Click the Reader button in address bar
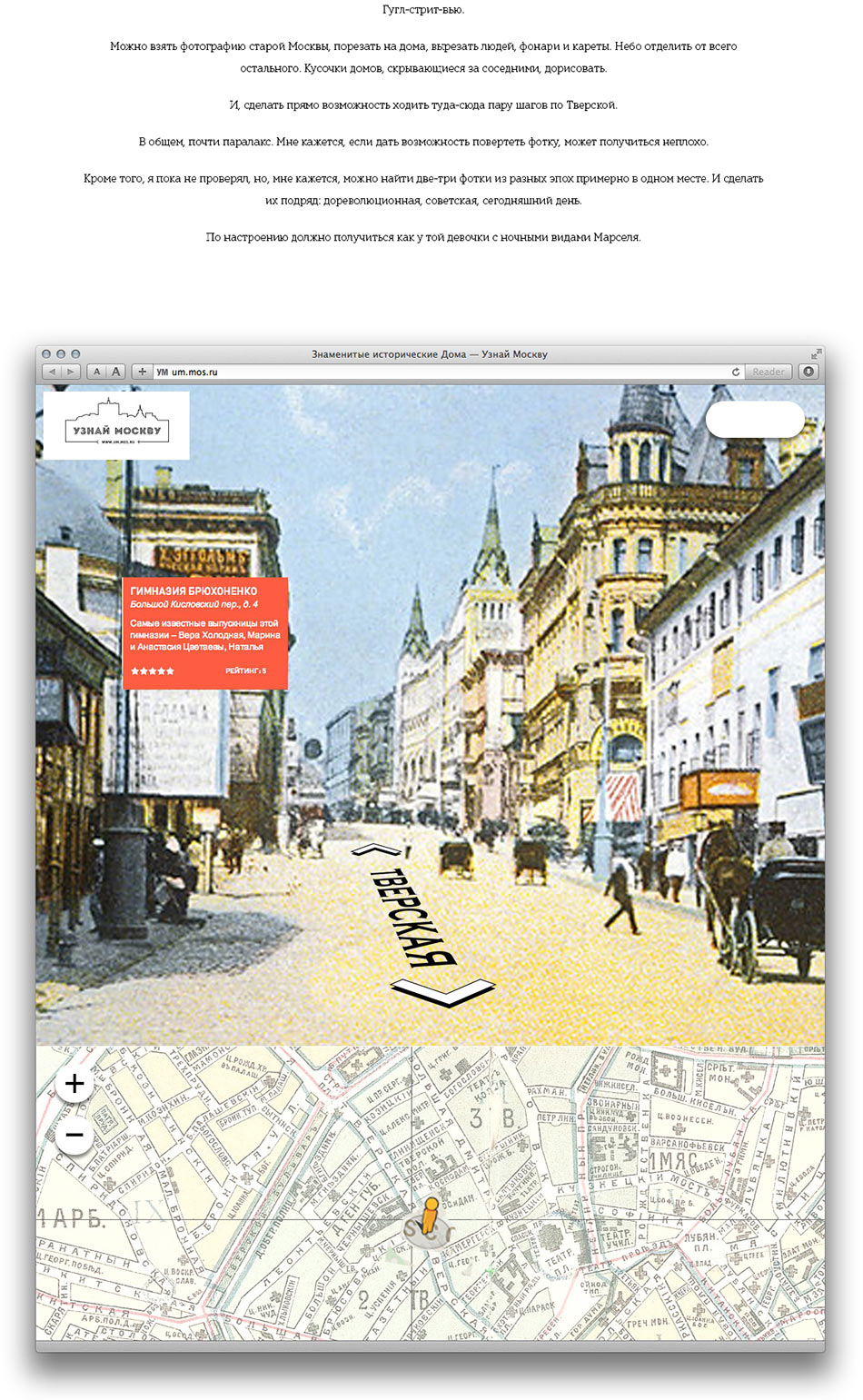Screen dimensions: 863x1400 tap(769, 372)
